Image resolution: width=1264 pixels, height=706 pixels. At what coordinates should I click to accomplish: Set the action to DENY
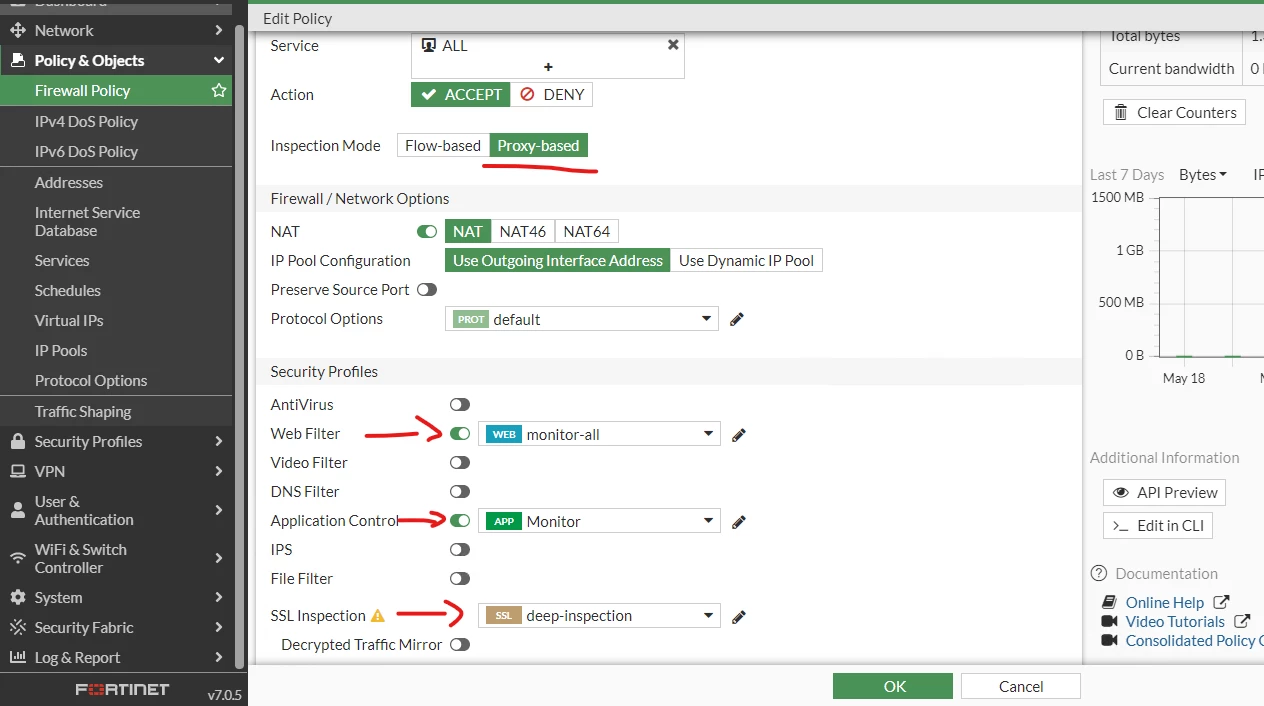point(552,95)
